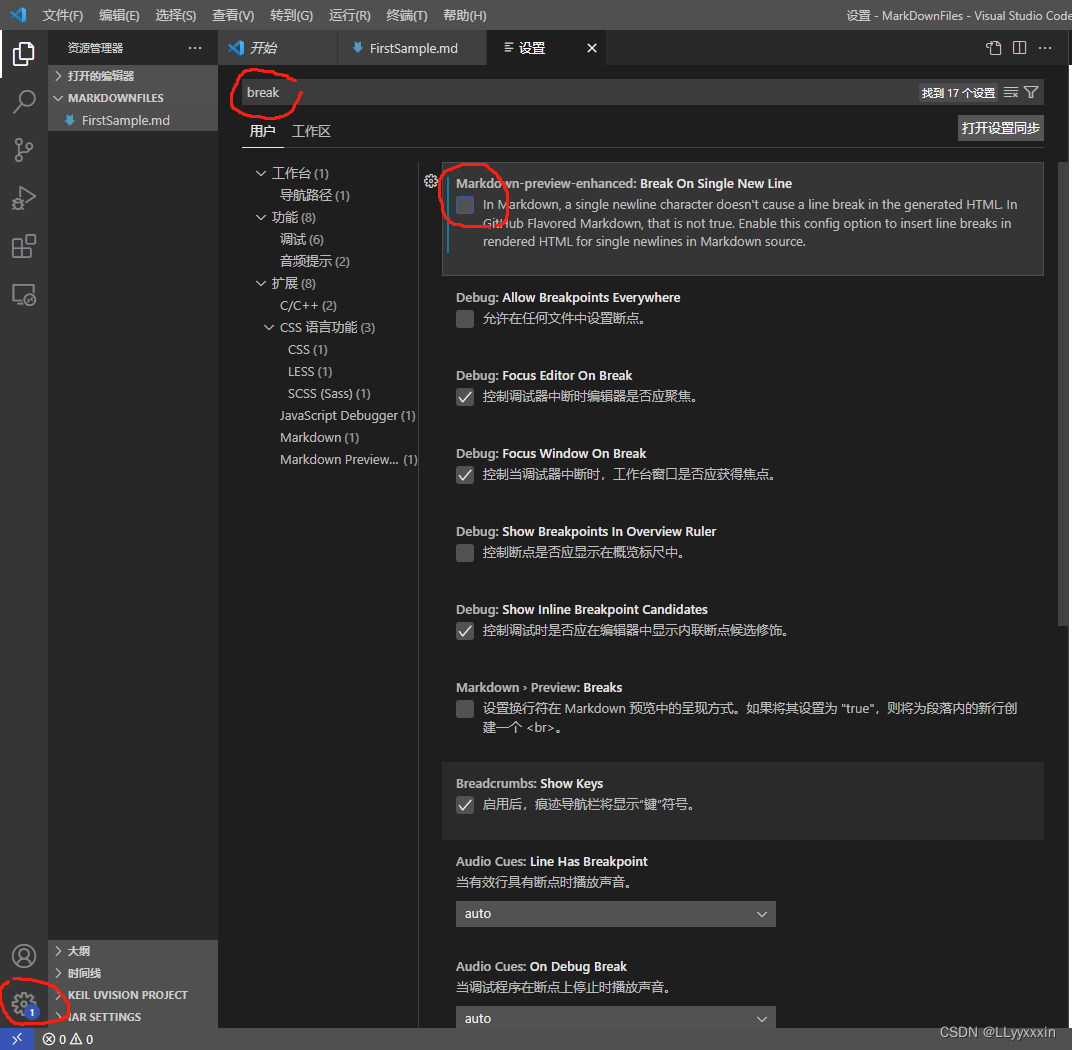Open the Search view in activity bar

coord(23,102)
